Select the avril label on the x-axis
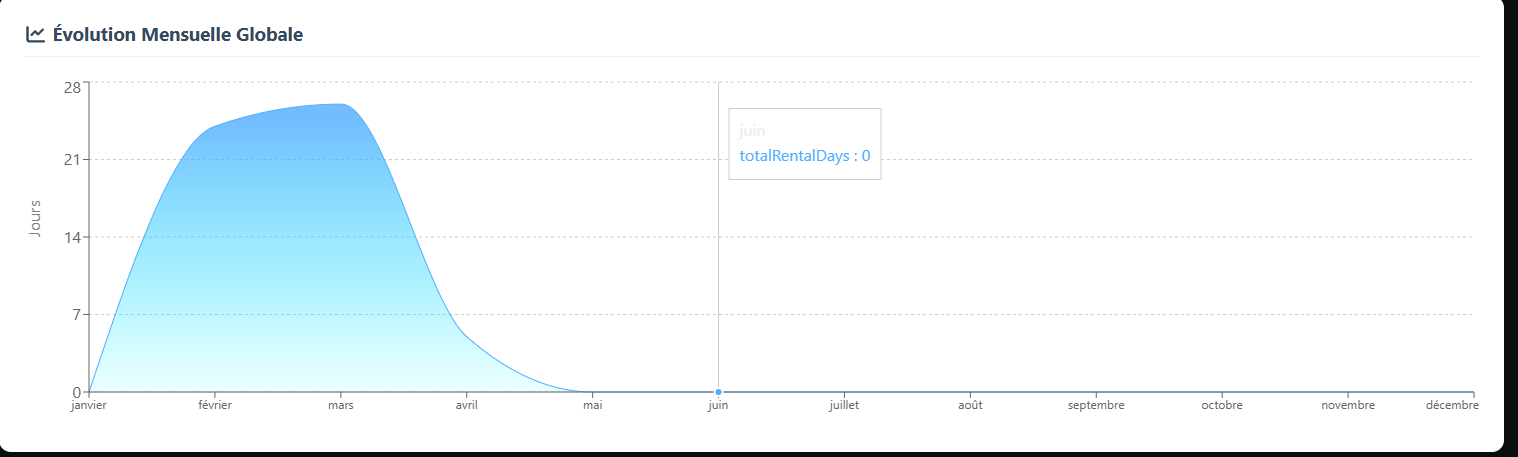The width and height of the screenshot is (1518, 457). point(466,406)
